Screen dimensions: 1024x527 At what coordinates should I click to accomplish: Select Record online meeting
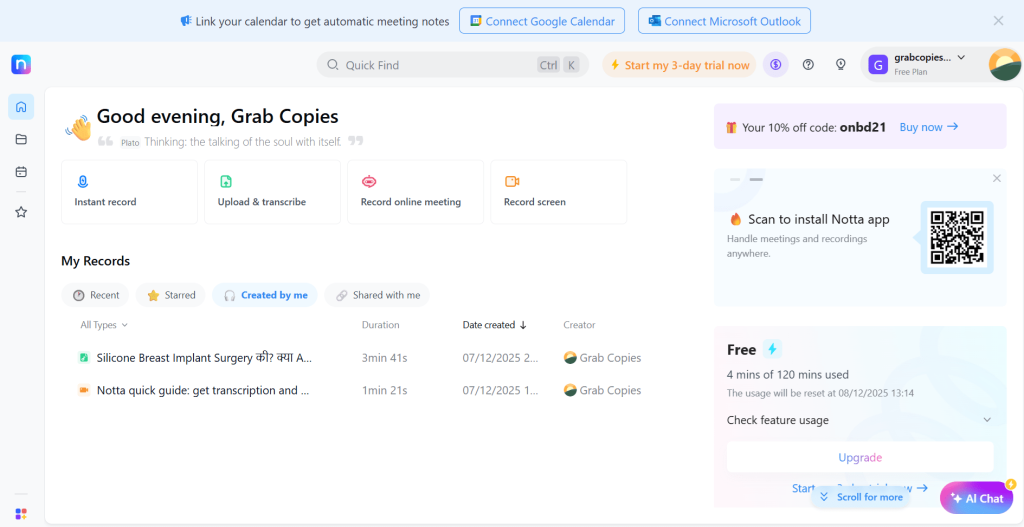(415, 192)
